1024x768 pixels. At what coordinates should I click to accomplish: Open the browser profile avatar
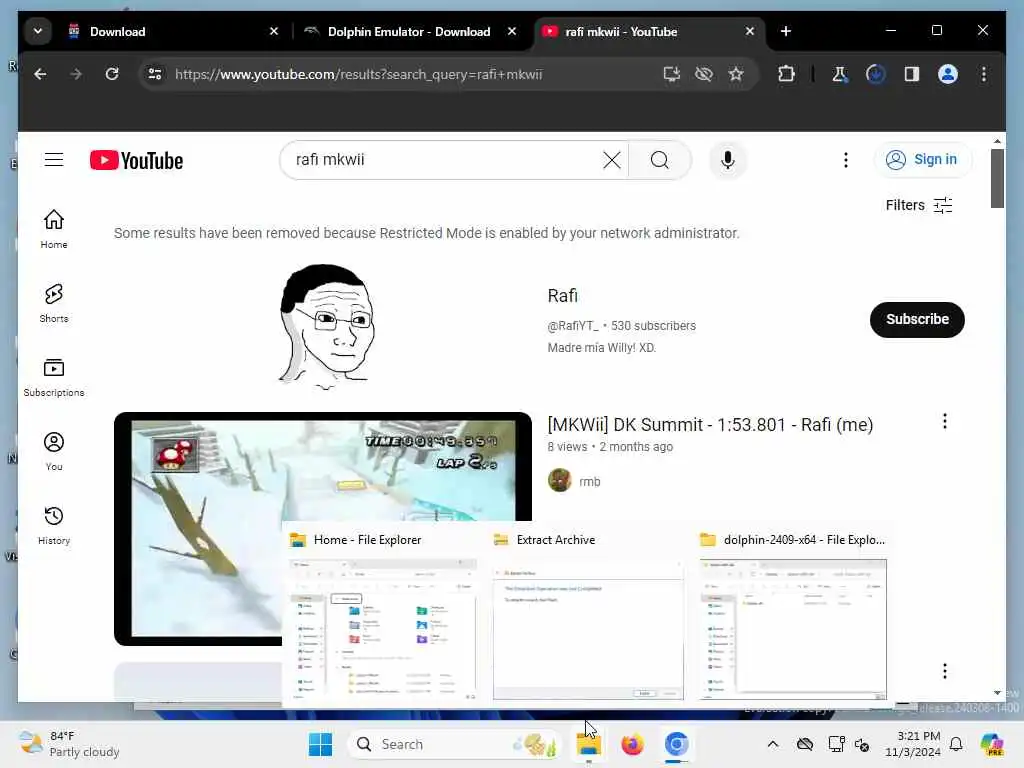(948, 74)
